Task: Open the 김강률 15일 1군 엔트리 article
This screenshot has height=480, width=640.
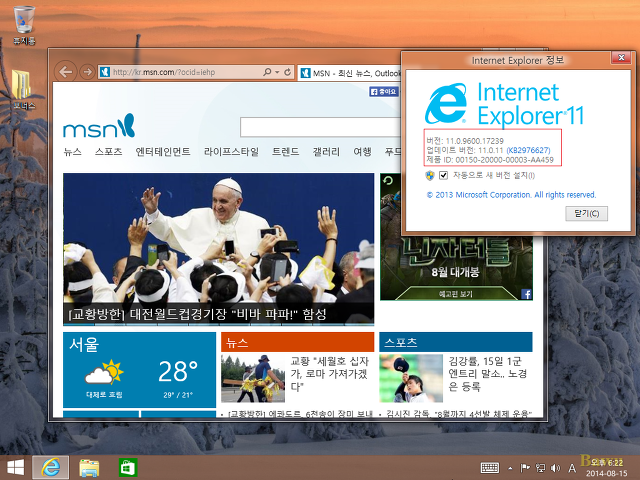Action: (x=488, y=373)
